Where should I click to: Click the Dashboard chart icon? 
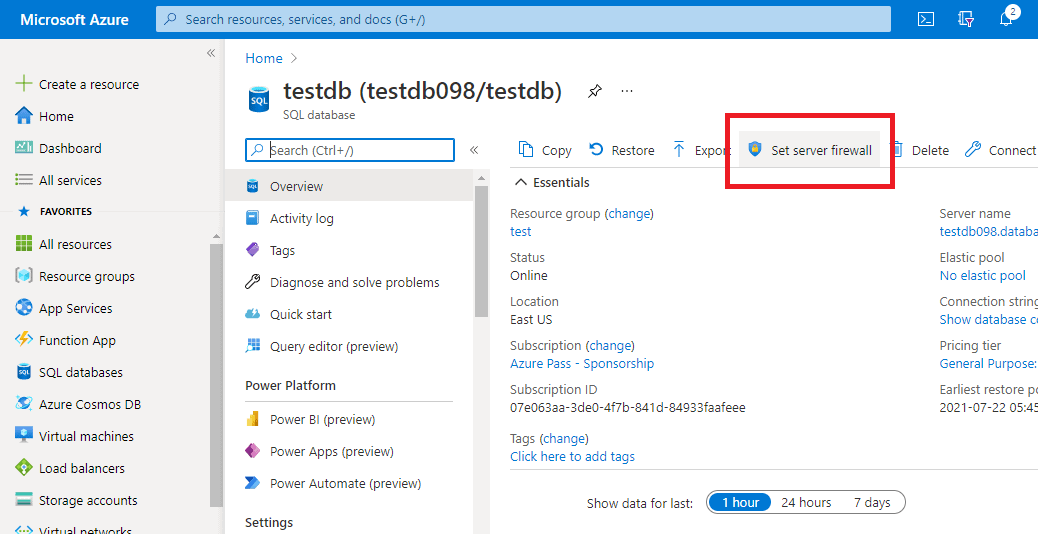(24, 148)
